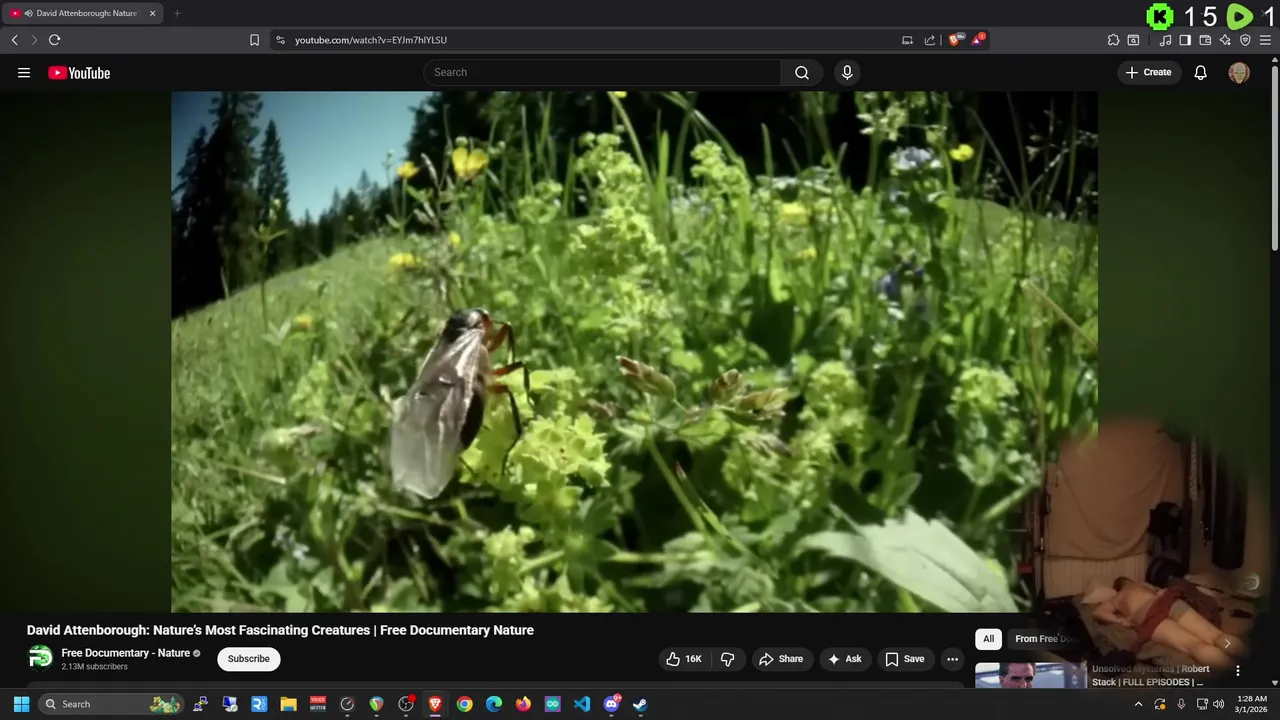Screen dimensions: 1280x720
Task: Toggle the browser sidebar panel
Action: coord(1185,40)
